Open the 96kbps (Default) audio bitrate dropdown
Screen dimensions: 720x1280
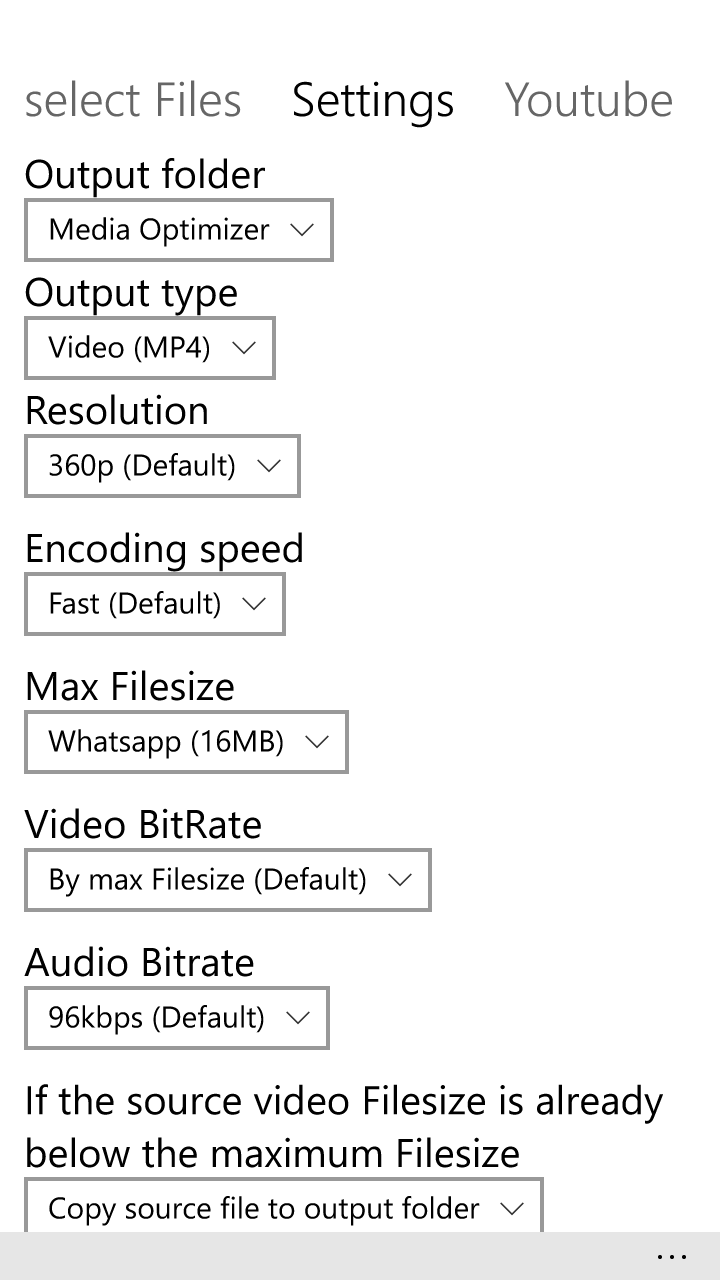pos(176,1018)
